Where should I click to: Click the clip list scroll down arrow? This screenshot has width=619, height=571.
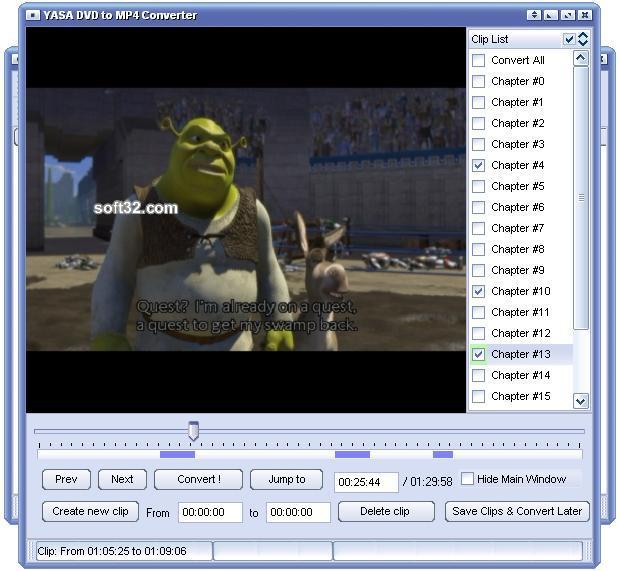coord(580,401)
